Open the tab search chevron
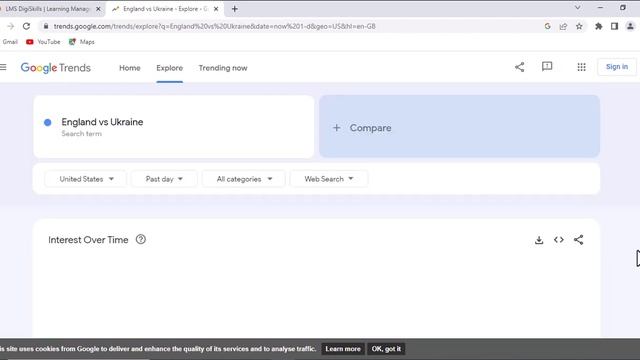The height and width of the screenshot is (360, 640). (578, 7)
